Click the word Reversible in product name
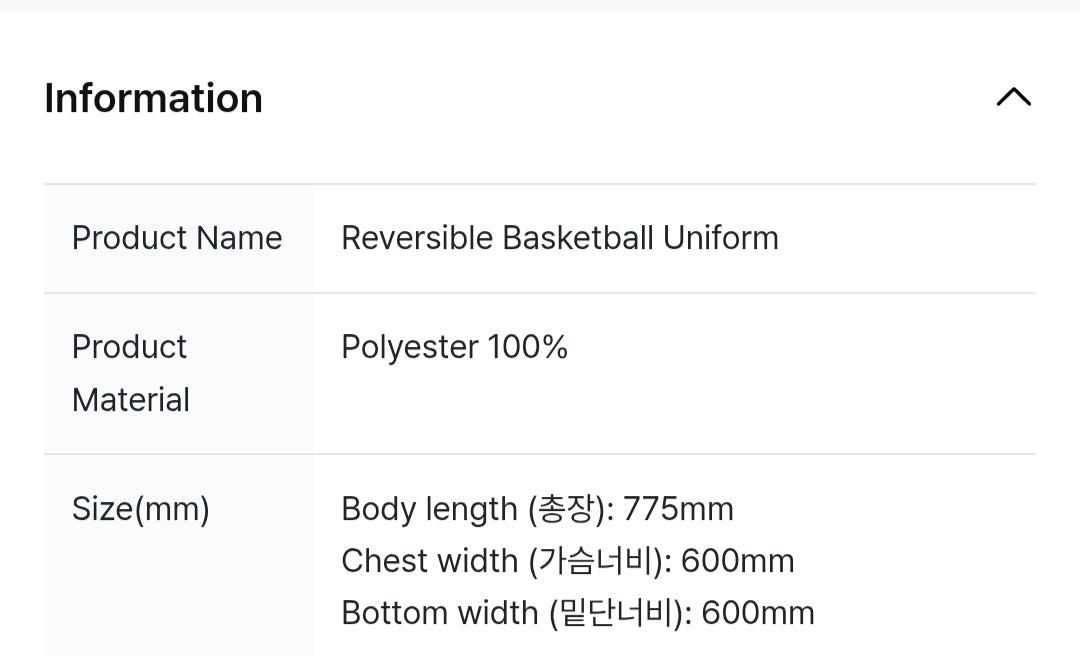 pos(417,238)
